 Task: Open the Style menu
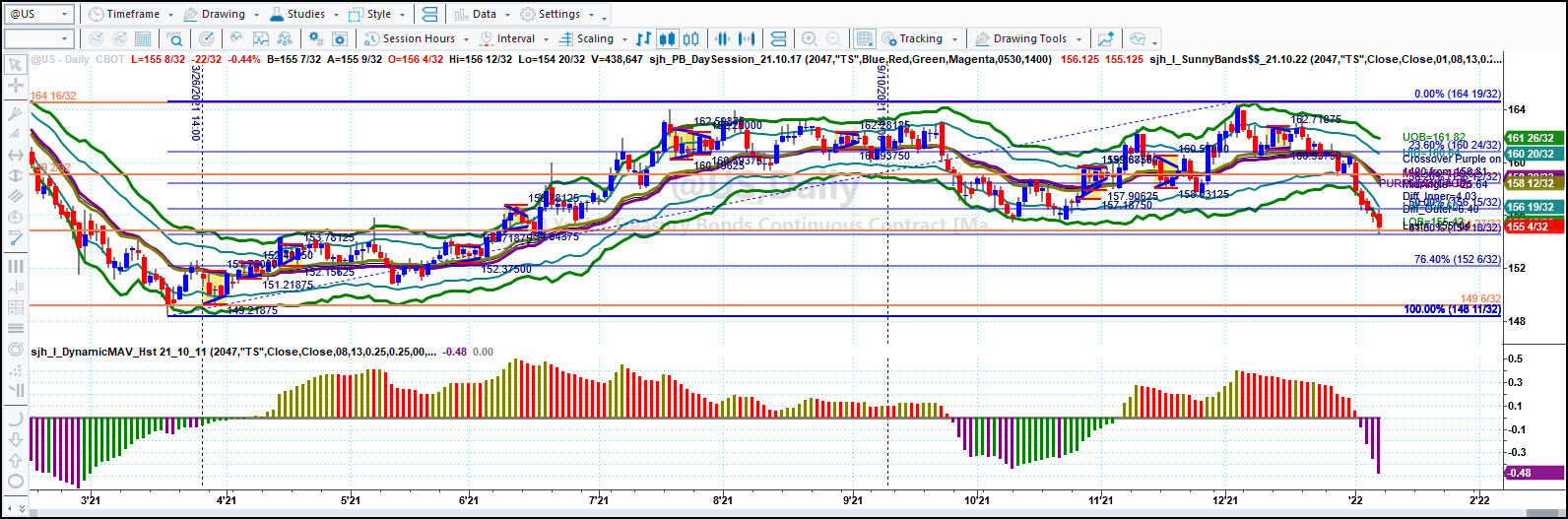point(377,14)
